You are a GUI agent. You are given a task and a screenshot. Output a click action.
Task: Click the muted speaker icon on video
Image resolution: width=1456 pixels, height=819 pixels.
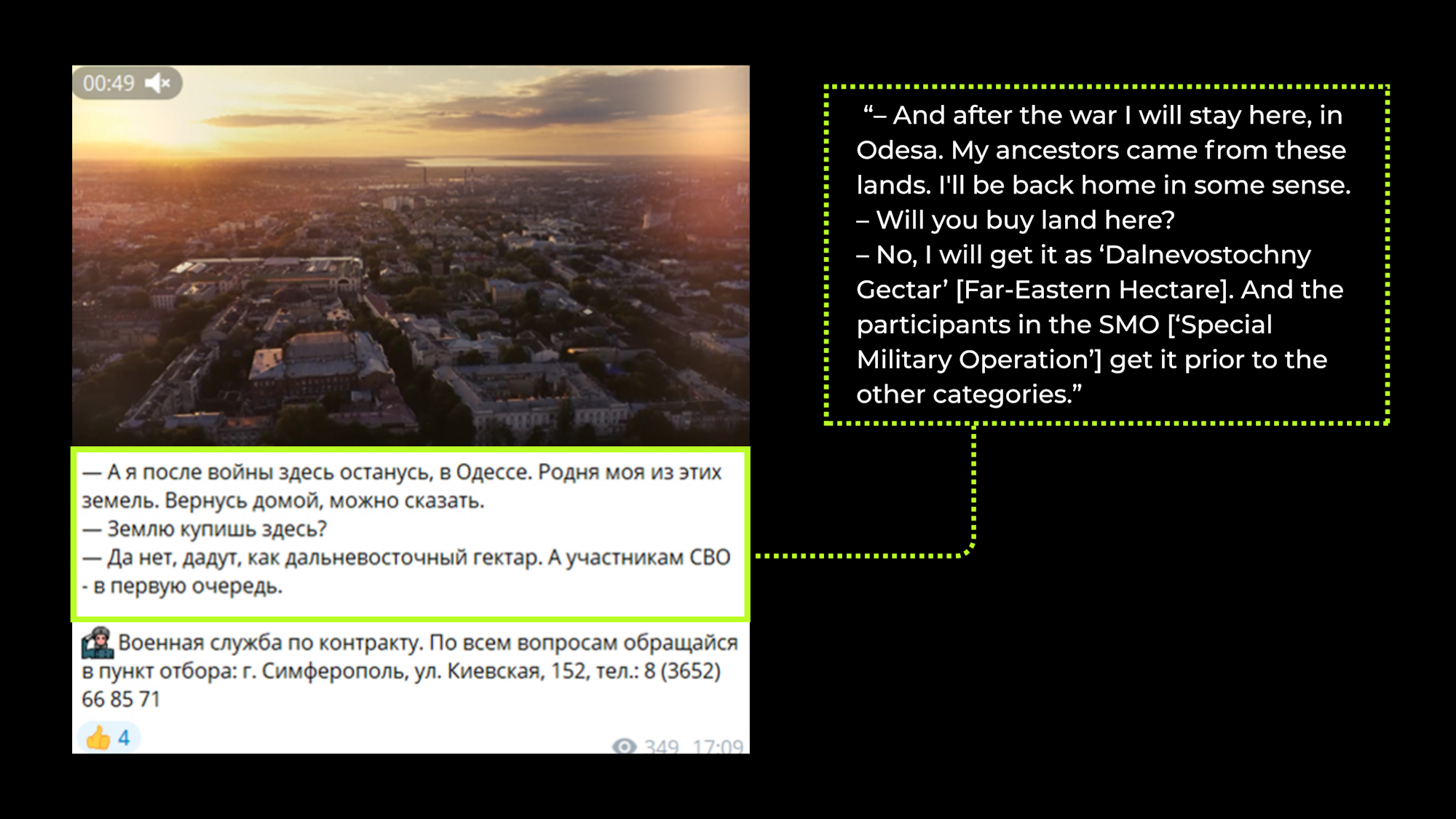tap(157, 84)
